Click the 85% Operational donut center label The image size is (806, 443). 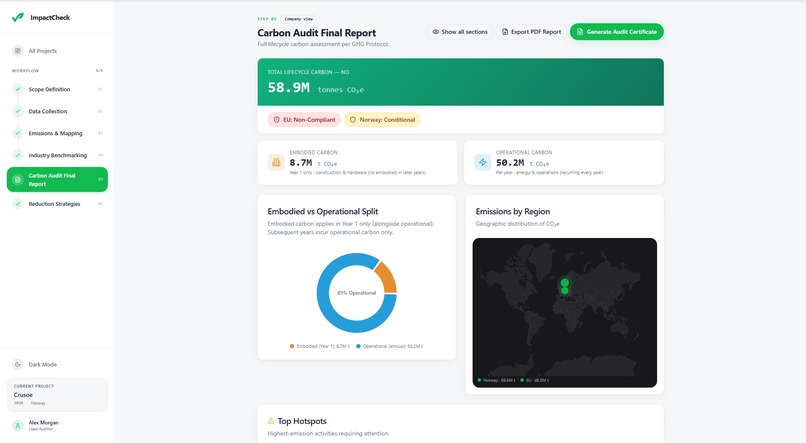[357, 293]
